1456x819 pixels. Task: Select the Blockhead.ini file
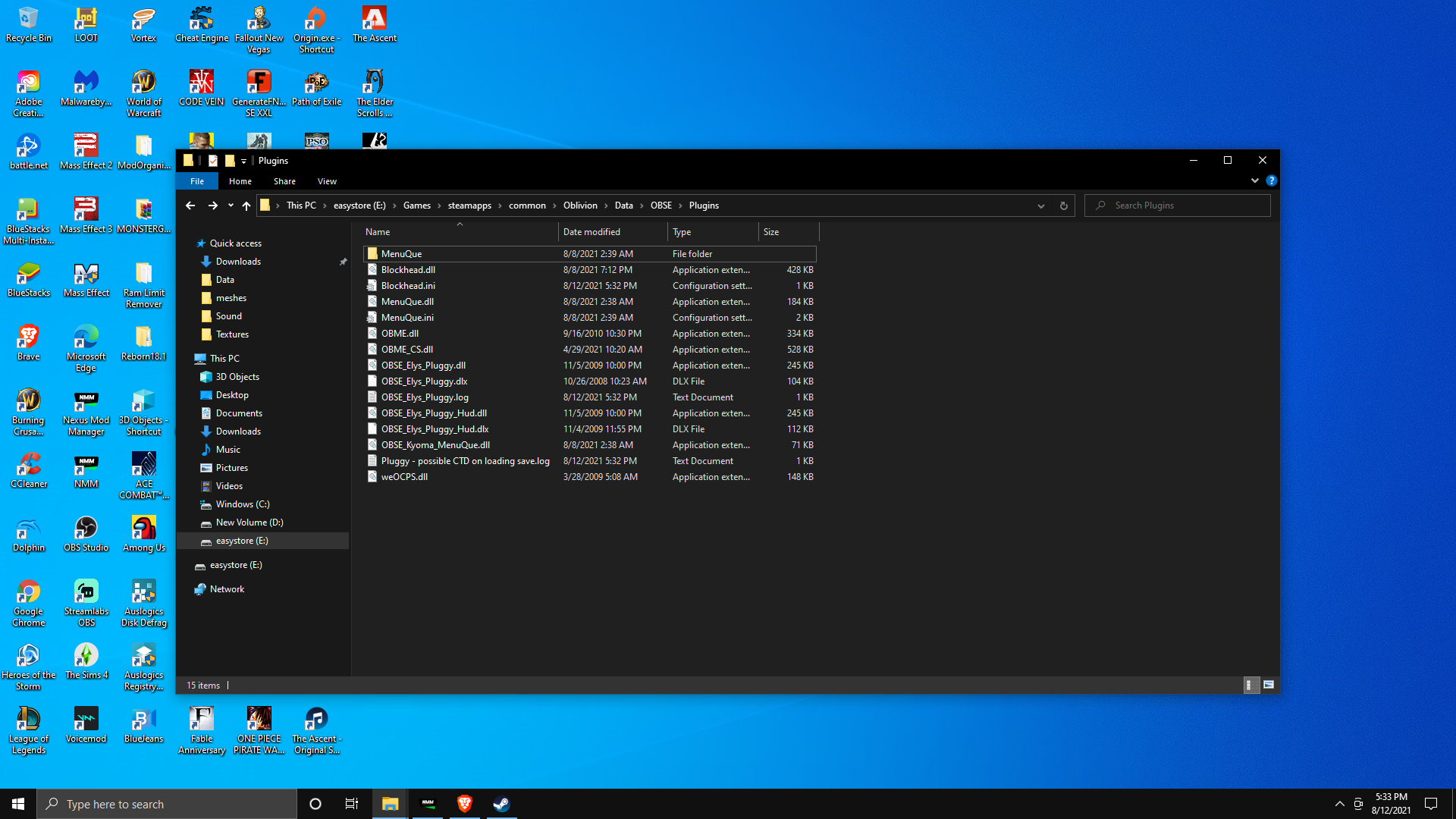click(408, 286)
